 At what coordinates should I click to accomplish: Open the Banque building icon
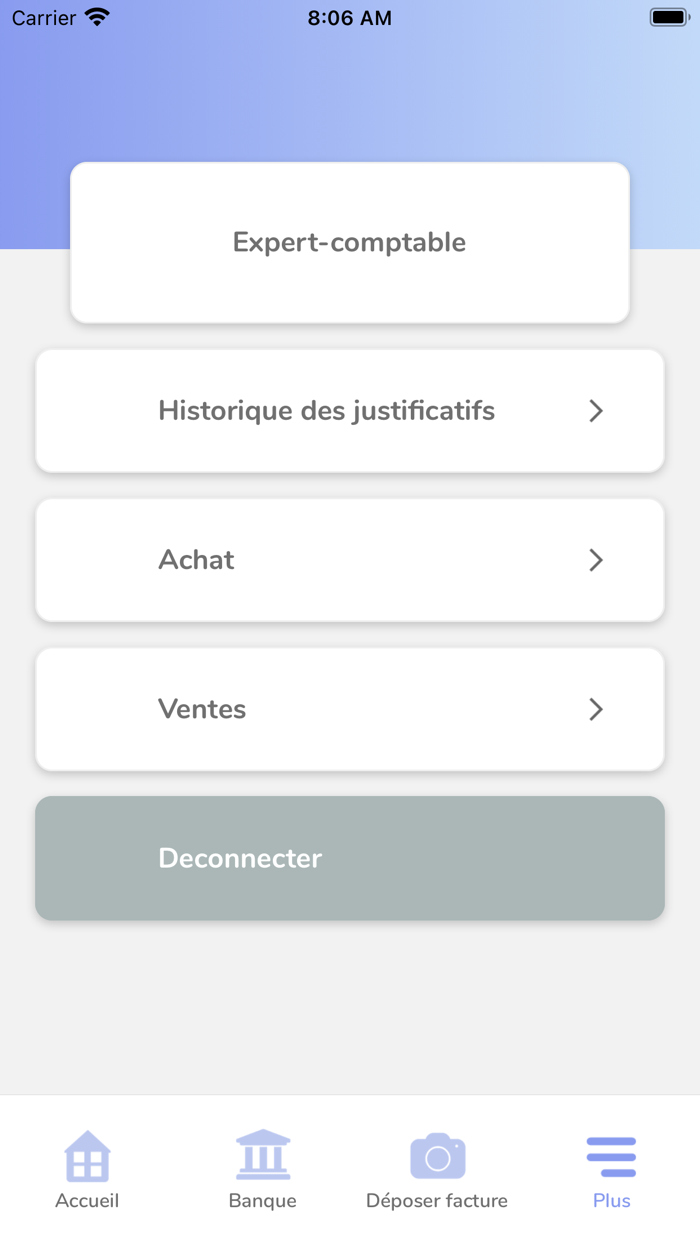tap(262, 1155)
